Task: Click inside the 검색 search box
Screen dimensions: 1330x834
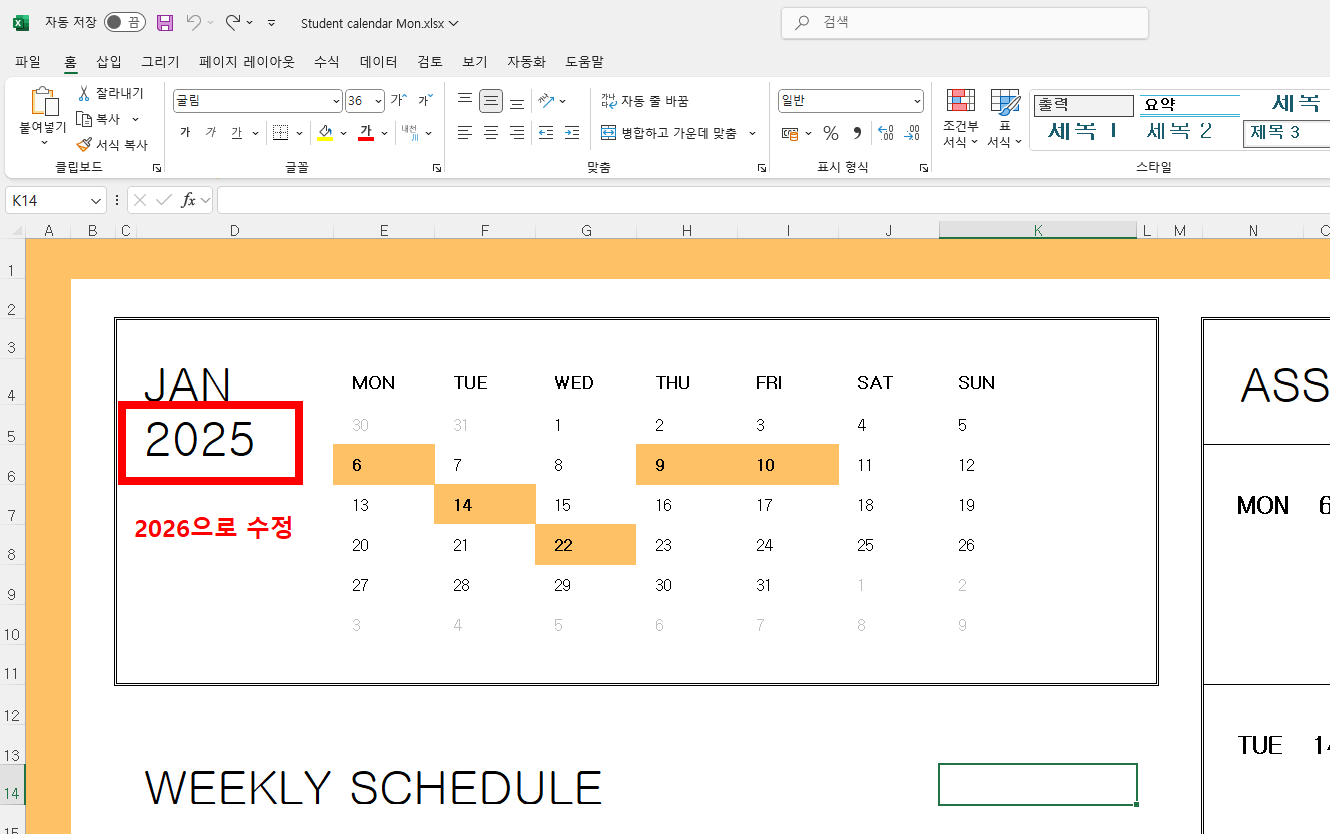Action: (963, 23)
